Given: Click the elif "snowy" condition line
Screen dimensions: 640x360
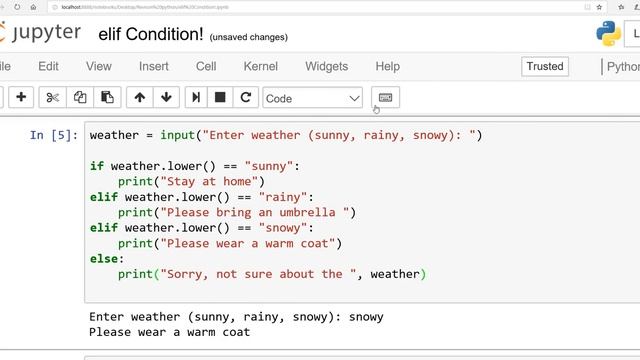Looking at the screenshot, I should tap(202, 228).
